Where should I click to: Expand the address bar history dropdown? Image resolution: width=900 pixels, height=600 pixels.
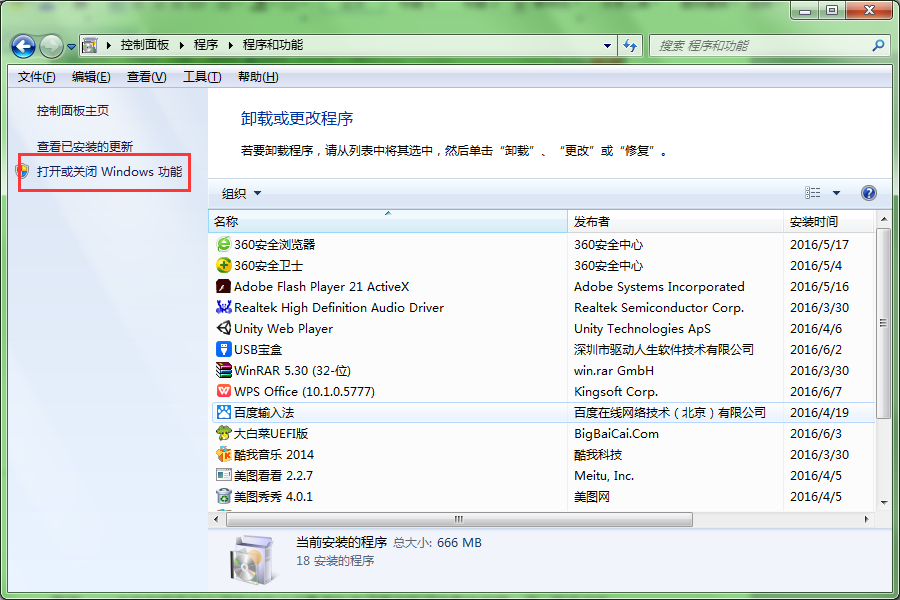[607, 45]
